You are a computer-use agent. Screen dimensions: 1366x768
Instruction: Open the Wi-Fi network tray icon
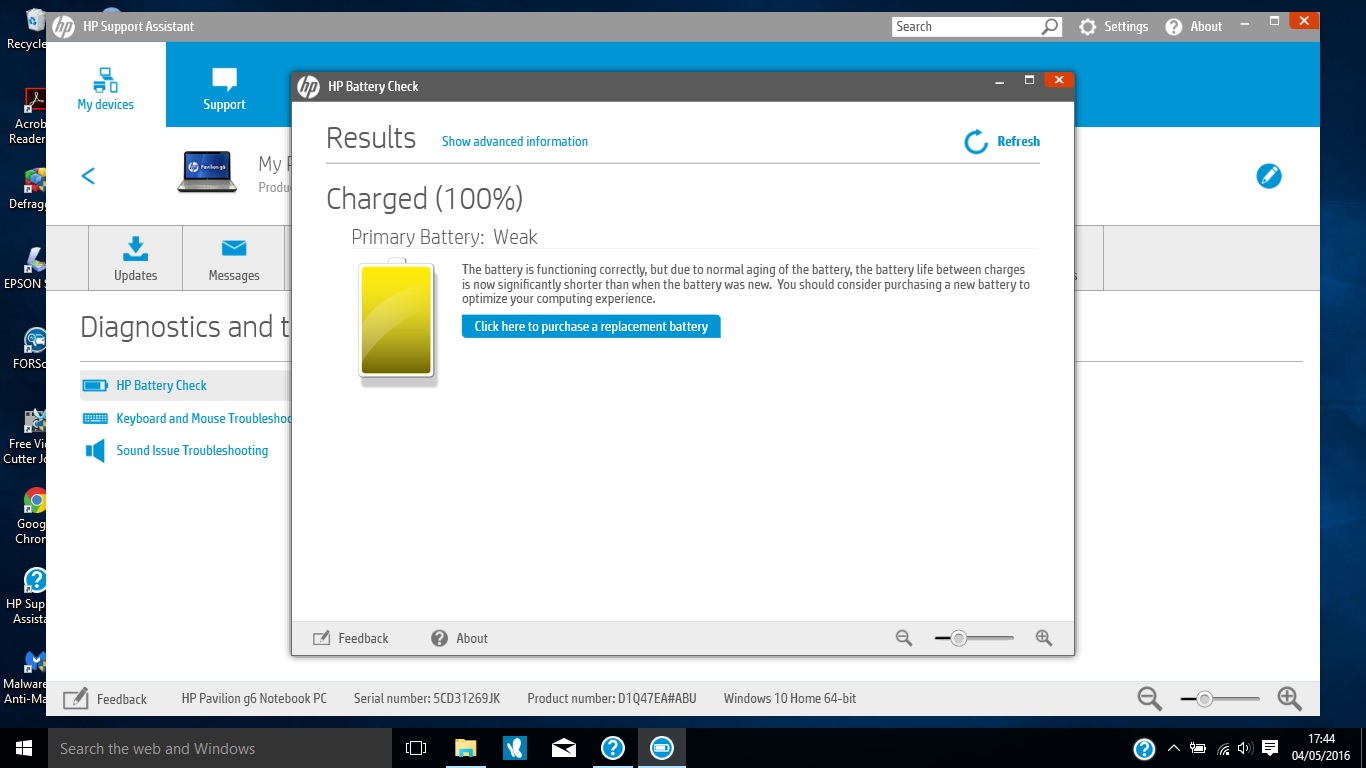1222,748
